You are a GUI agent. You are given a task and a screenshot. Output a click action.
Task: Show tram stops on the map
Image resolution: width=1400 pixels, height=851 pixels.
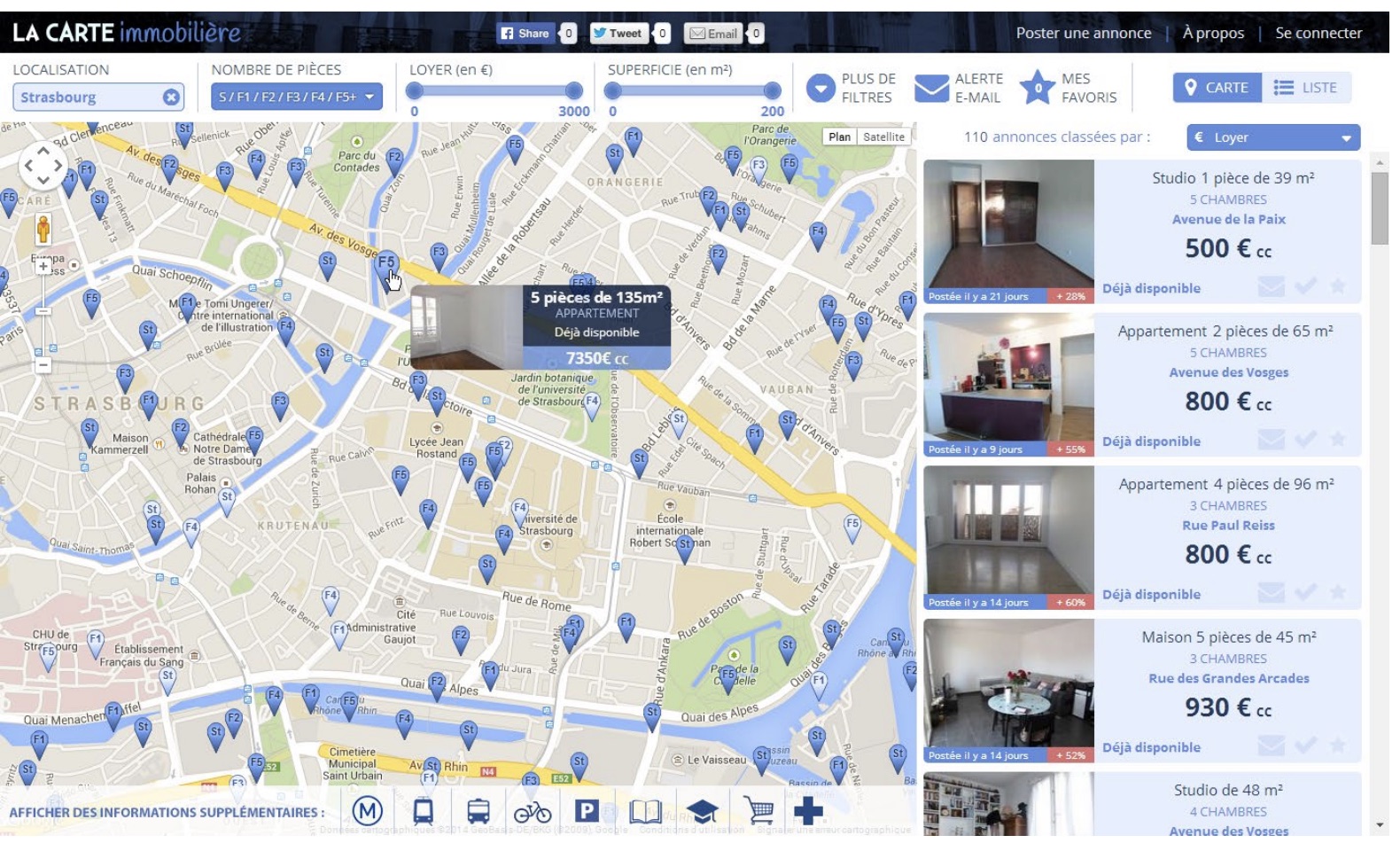[424, 811]
